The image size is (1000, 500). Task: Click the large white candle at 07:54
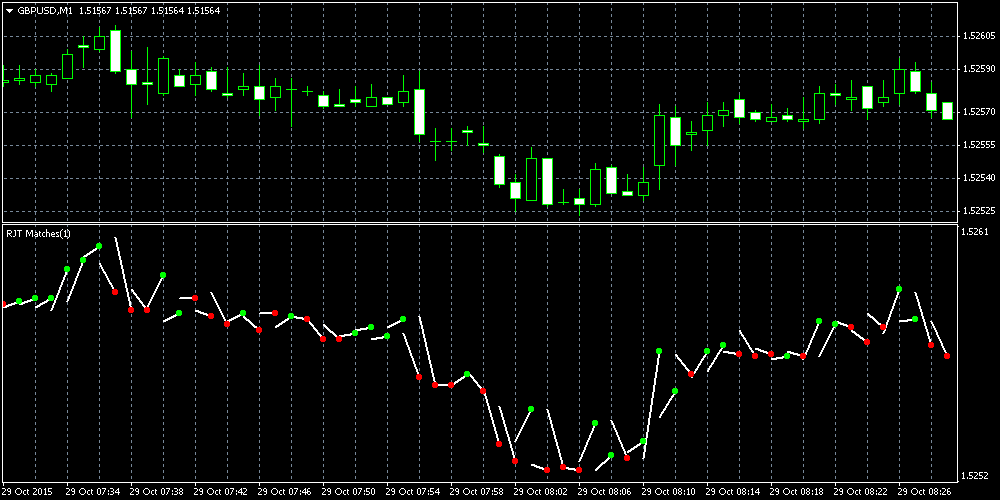[x=419, y=112]
